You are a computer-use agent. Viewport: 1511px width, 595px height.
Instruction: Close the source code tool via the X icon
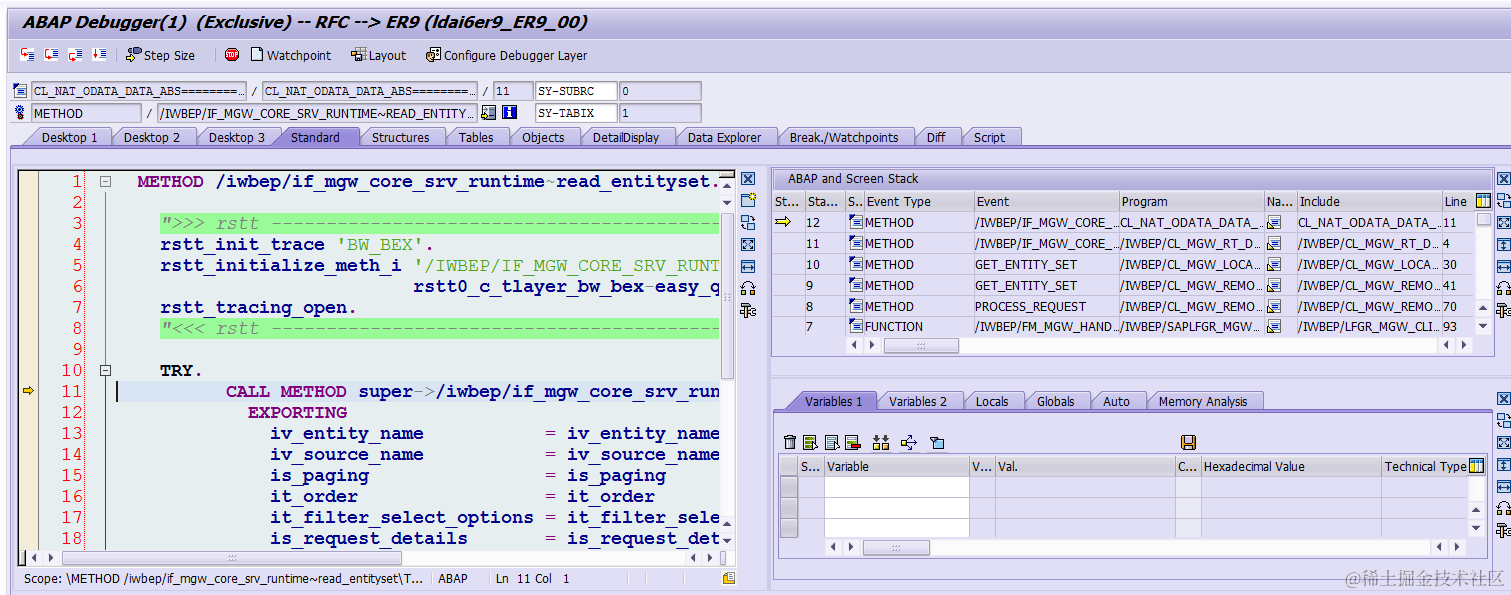click(748, 179)
